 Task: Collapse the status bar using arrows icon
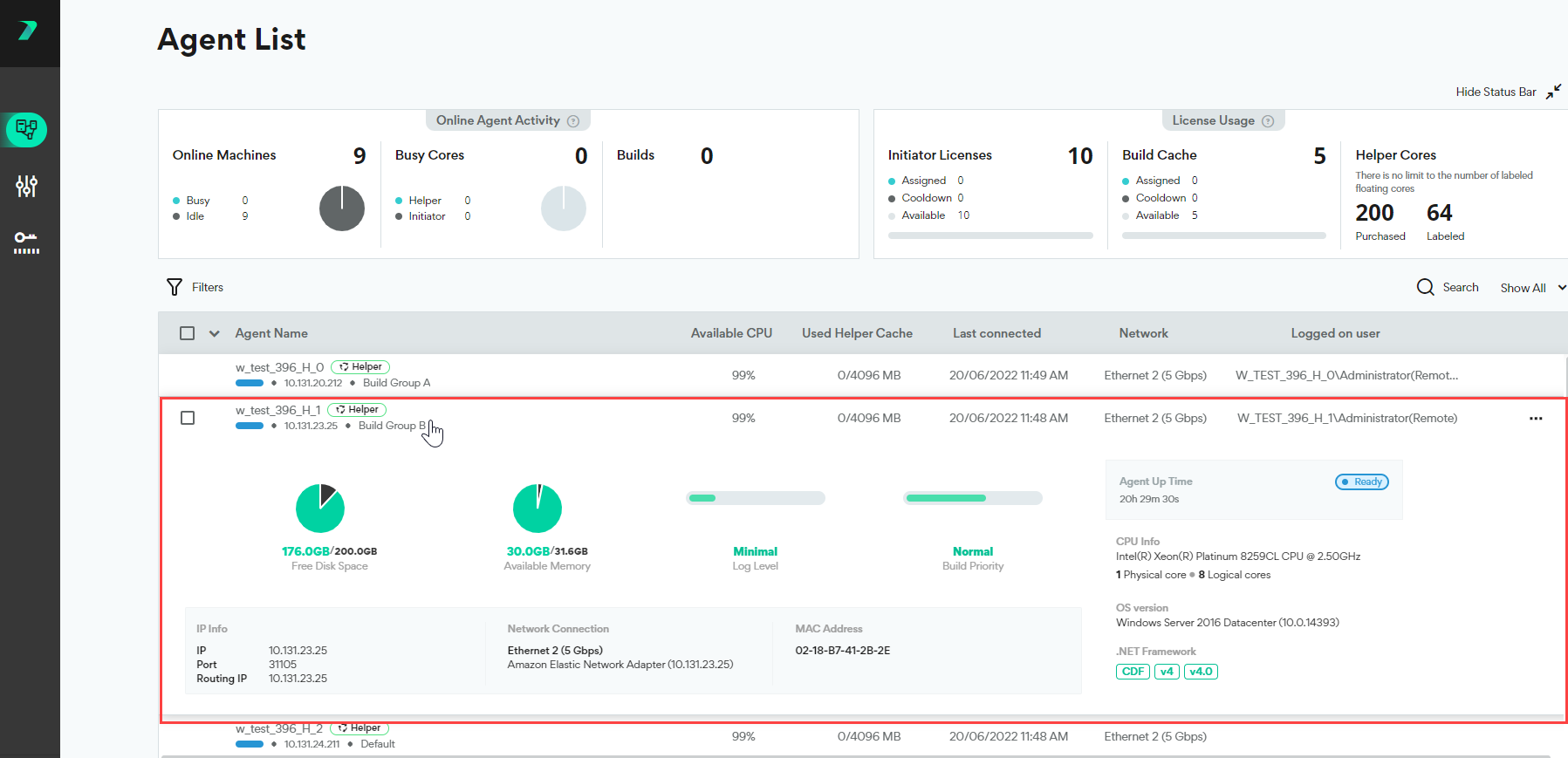click(1553, 92)
